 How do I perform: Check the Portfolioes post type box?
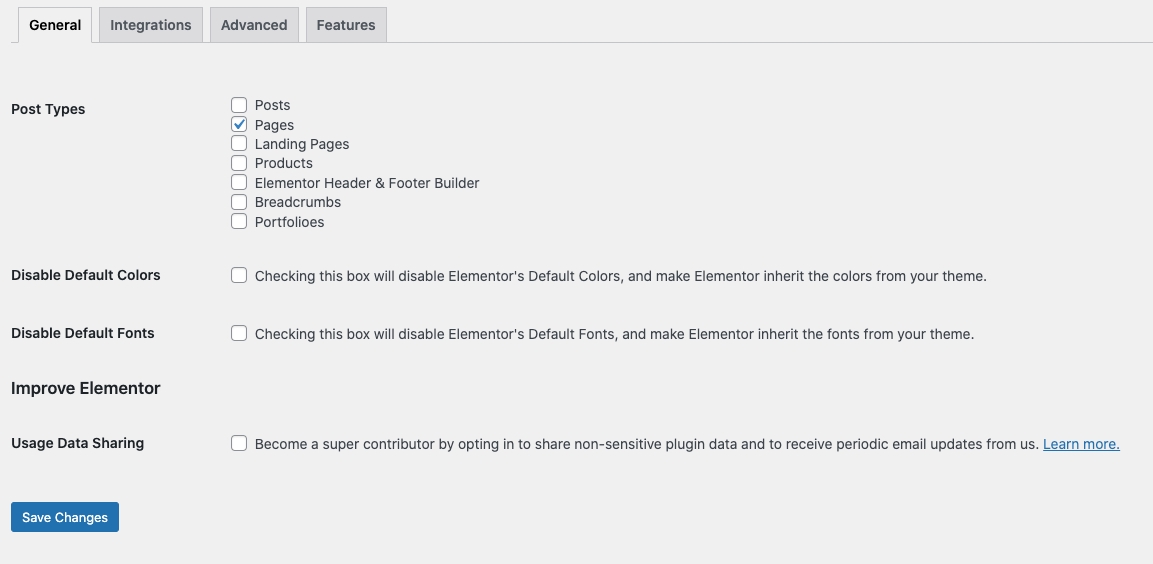pos(239,222)
